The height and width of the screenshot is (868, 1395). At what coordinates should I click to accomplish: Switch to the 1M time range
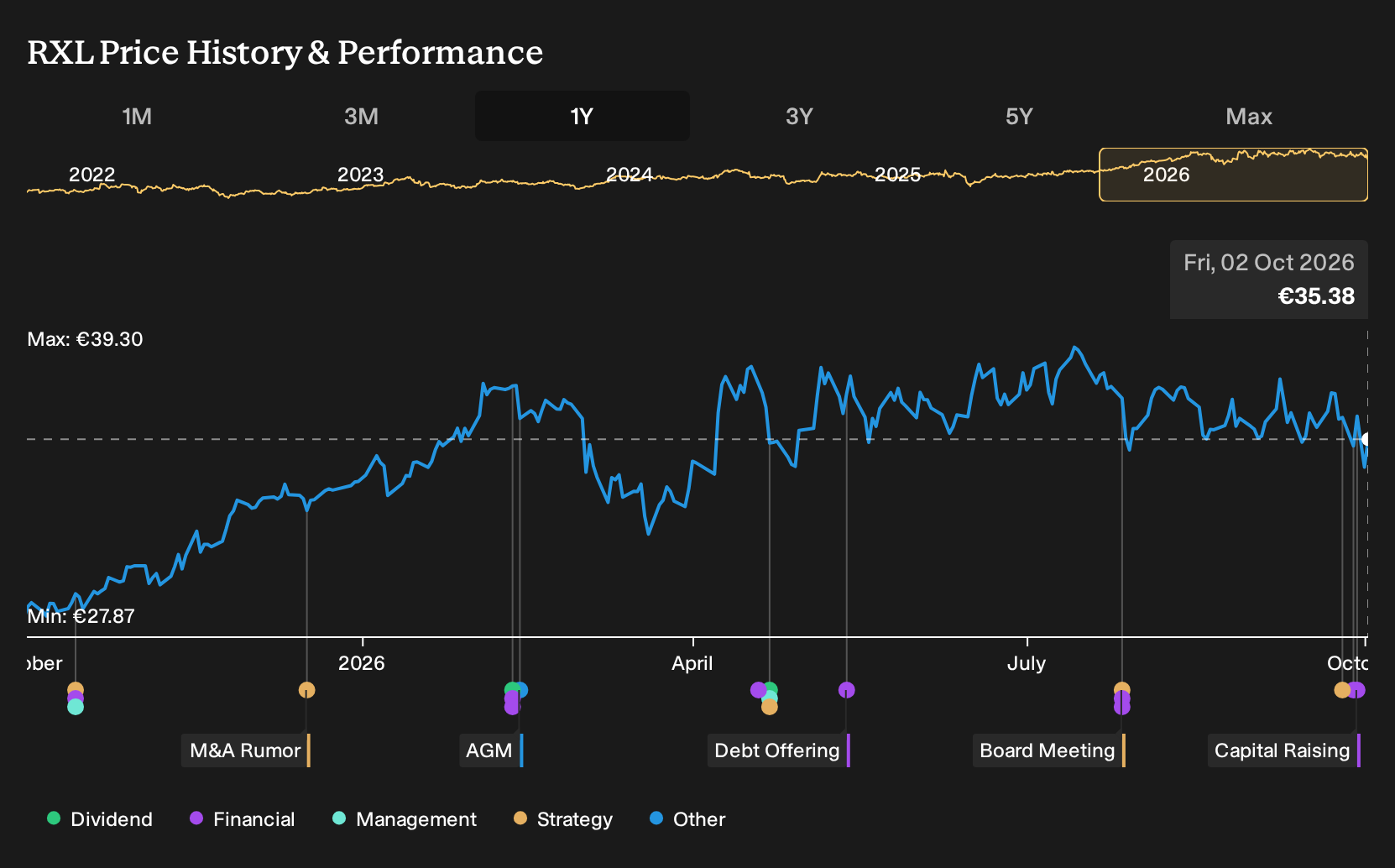coord(137,116)
